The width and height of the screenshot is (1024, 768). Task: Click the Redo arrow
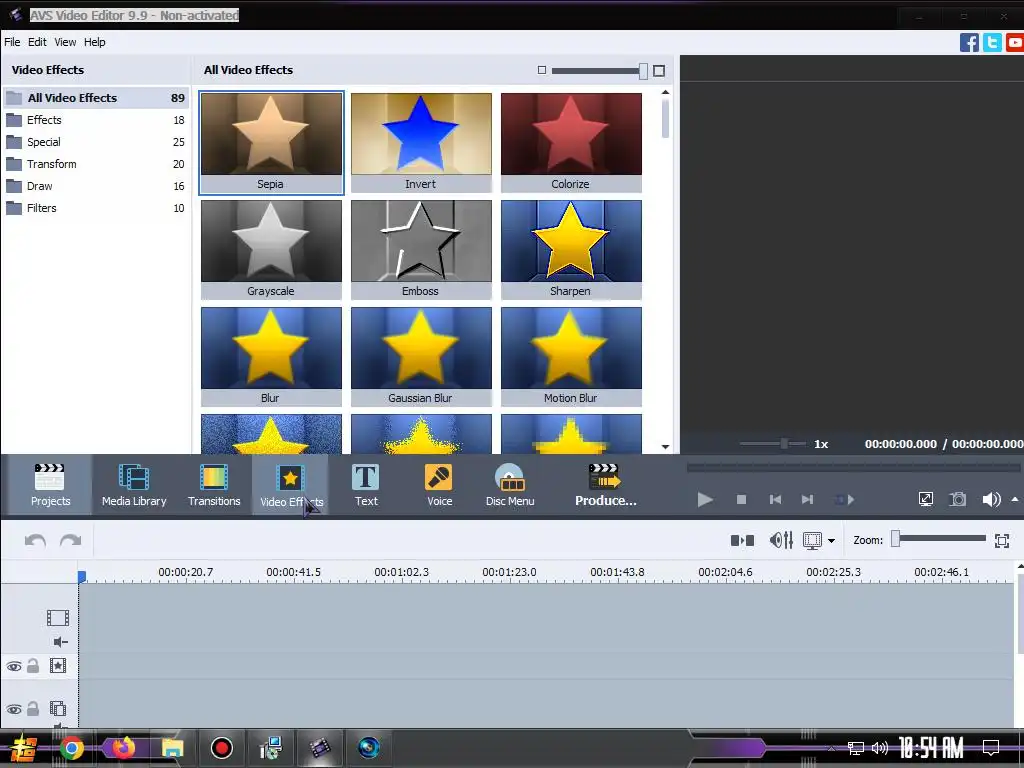point(71,540)
